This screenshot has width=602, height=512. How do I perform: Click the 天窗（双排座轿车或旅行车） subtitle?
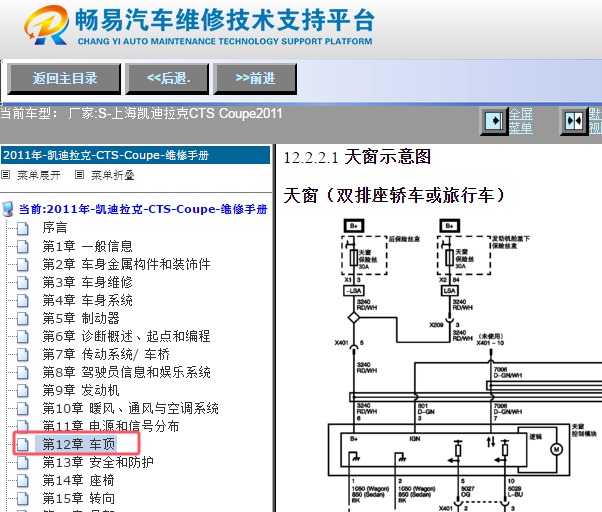click(x=394, y=195)
